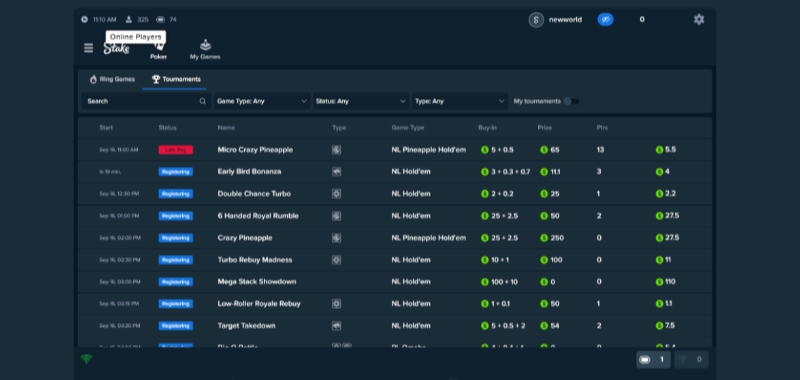Click the coin icon beside buy-in 100 + 10

485,282
